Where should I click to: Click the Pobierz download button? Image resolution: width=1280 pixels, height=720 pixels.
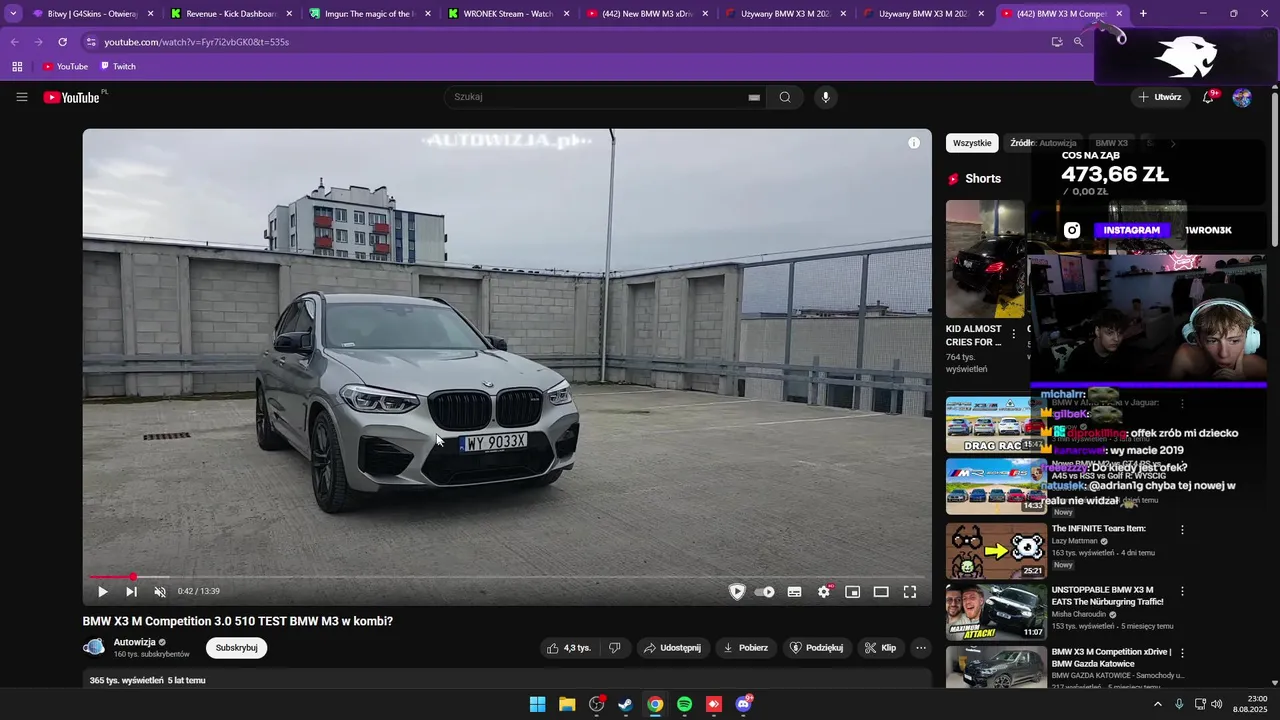coord(746,648)
